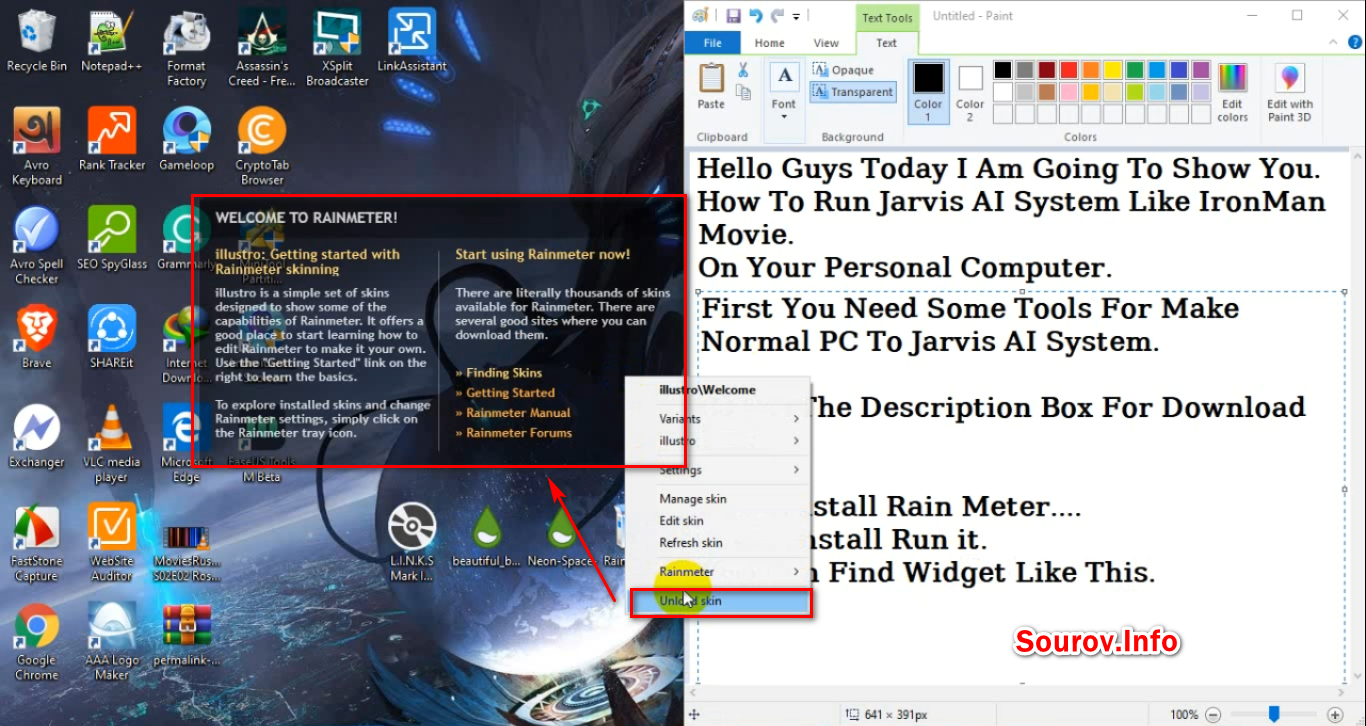Select the Opaque background option
This screenshot has width=1366, height=726.
(x=845, y=70)
